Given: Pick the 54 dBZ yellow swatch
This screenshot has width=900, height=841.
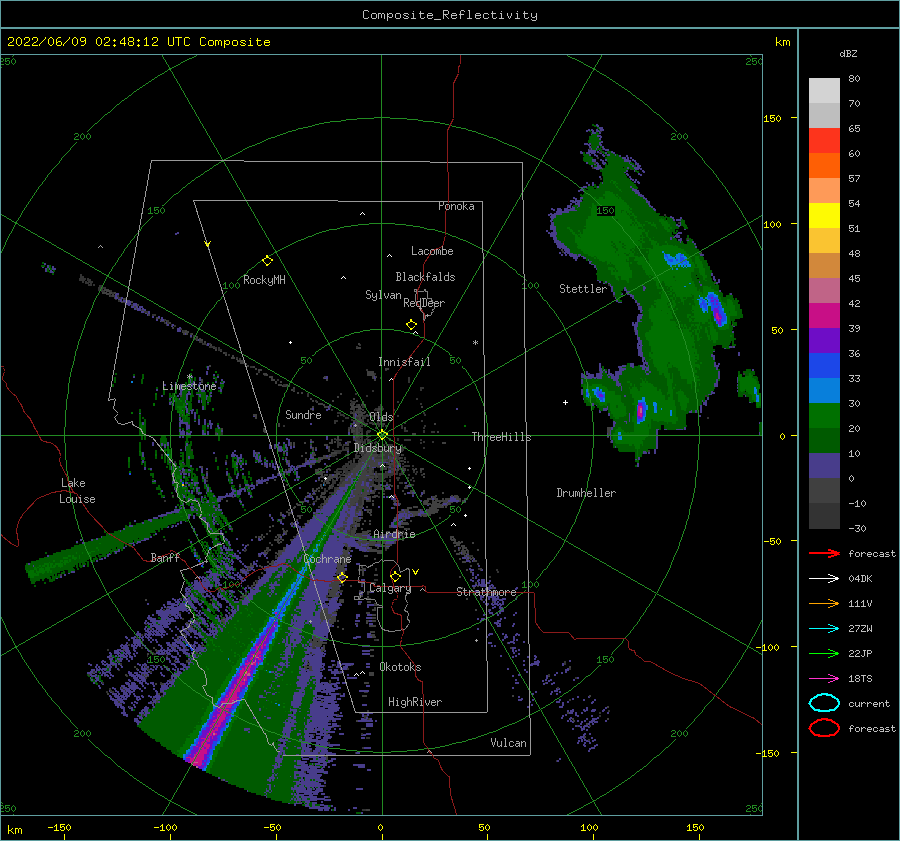Looking at the screenshot, I should pyautogui.click(x=824, y=215).
